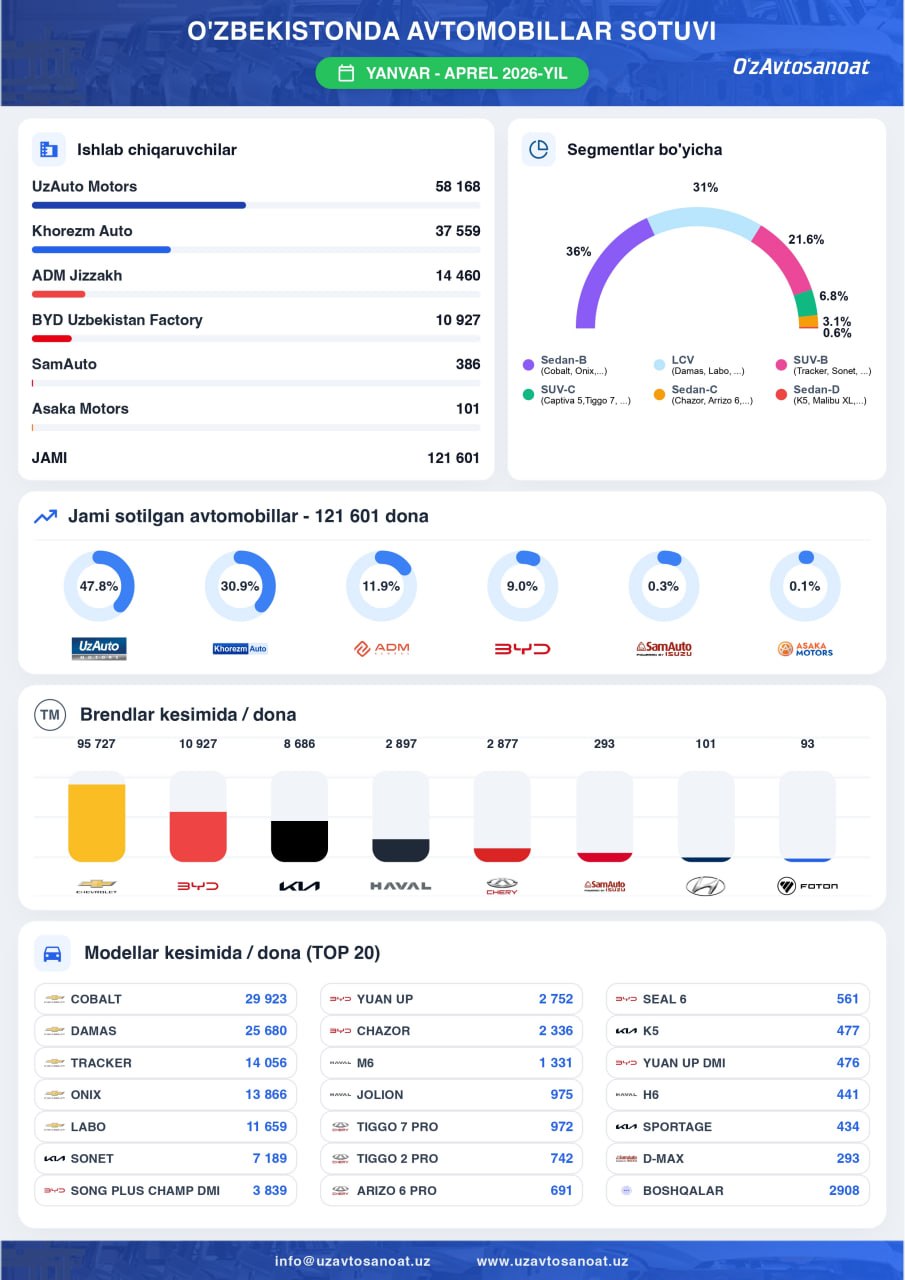The height and width of the screenshot is (1280, 905).
Task: Click the light blue LCV legend dot
Action: click(659, 365)
